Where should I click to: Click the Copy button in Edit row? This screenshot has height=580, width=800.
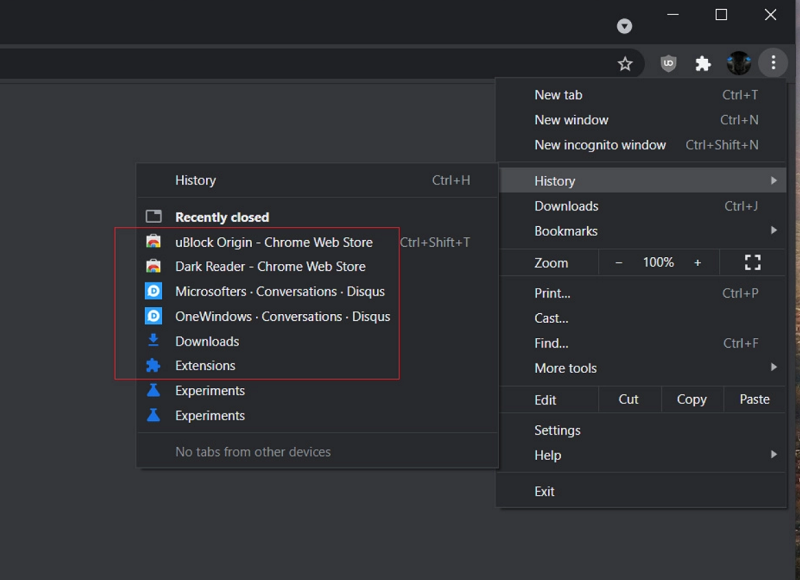pyautogui.click(x=692, y=399)
